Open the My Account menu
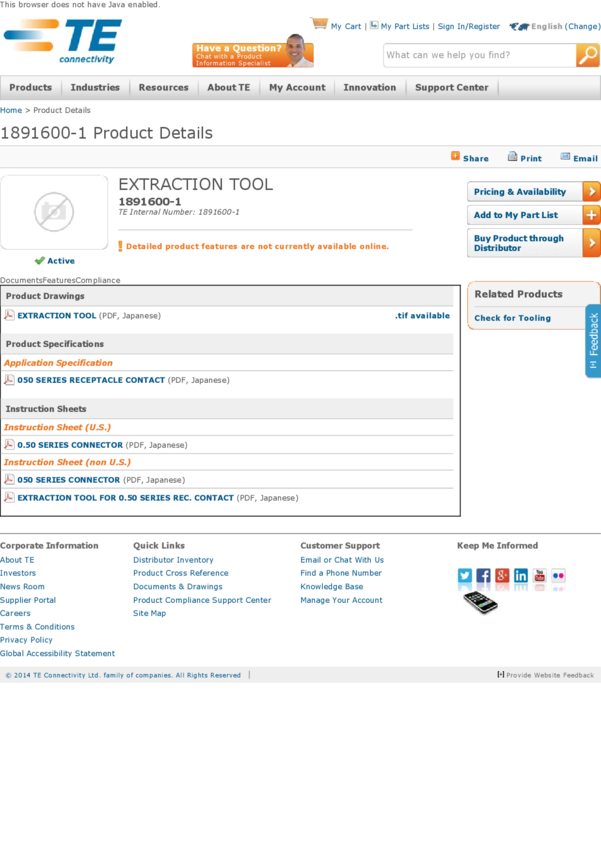Image resolution: width=601 pixels, height=850 pixels. (297, 87)
